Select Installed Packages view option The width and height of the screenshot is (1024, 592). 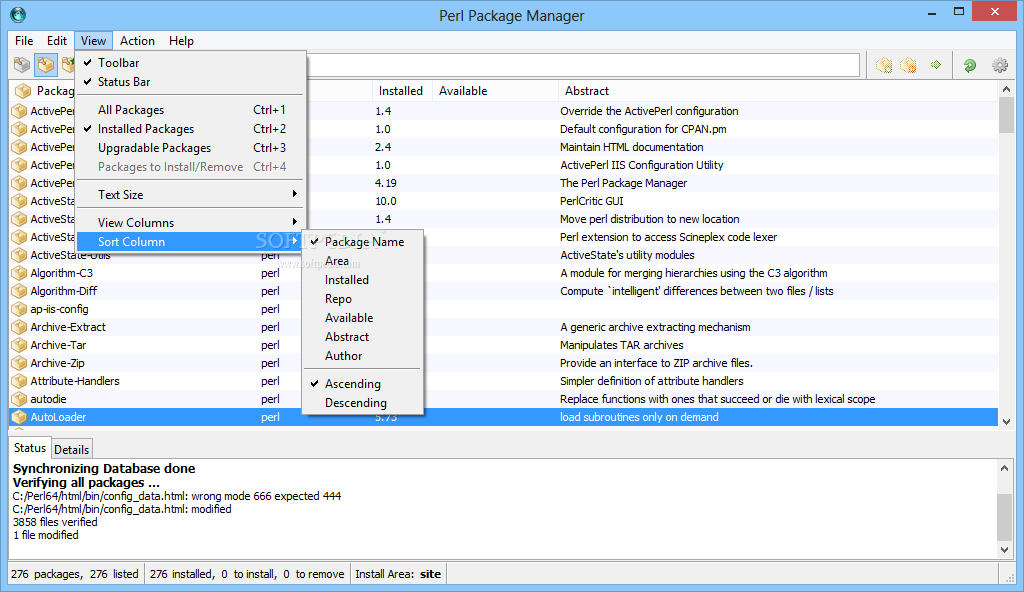coord(191,129)
